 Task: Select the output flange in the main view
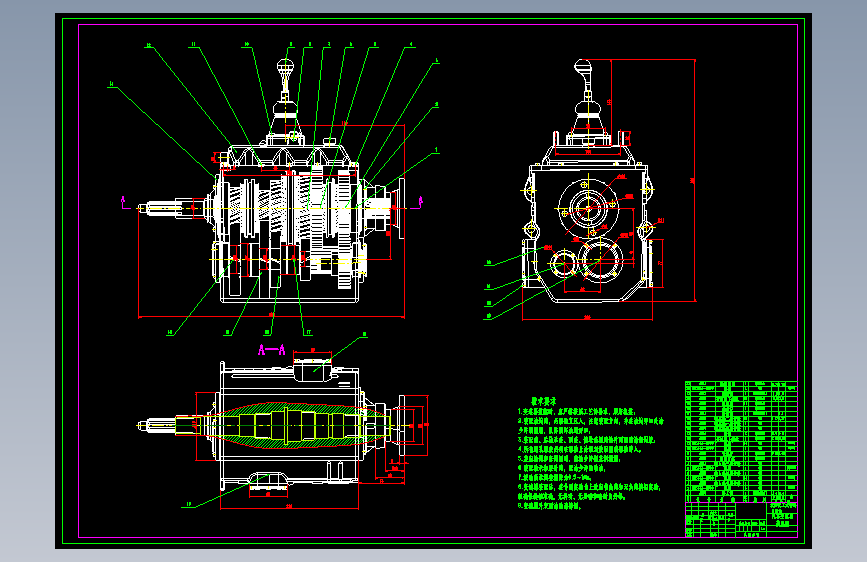(400, 208)
